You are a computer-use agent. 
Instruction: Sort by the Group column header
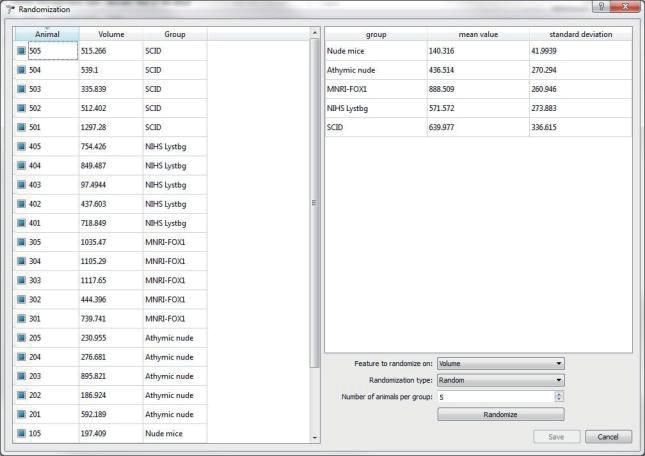point(175,34)
